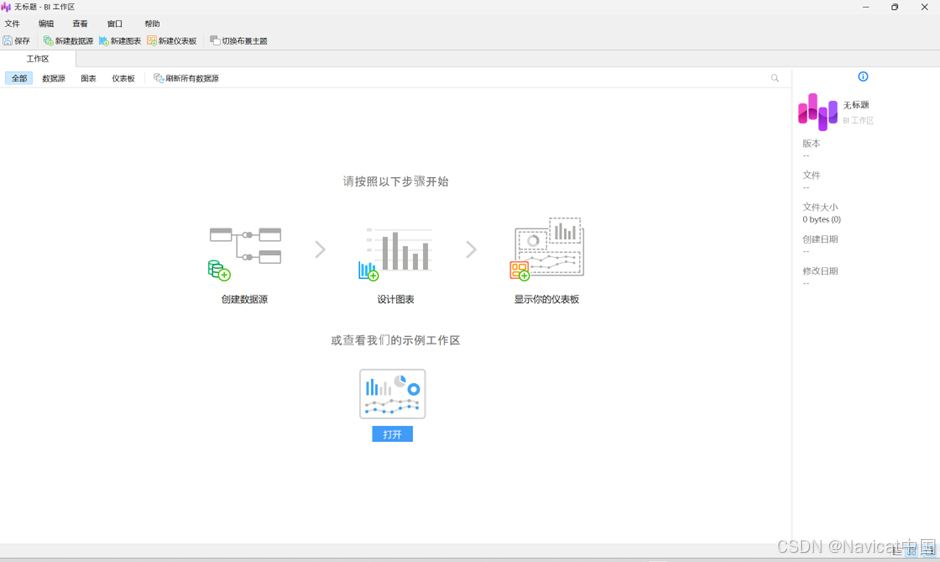Open the 文件 menu

12,23
